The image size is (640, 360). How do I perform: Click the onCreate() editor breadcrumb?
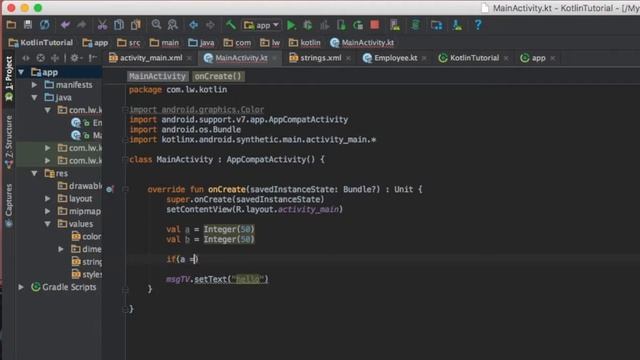(218, 76)
